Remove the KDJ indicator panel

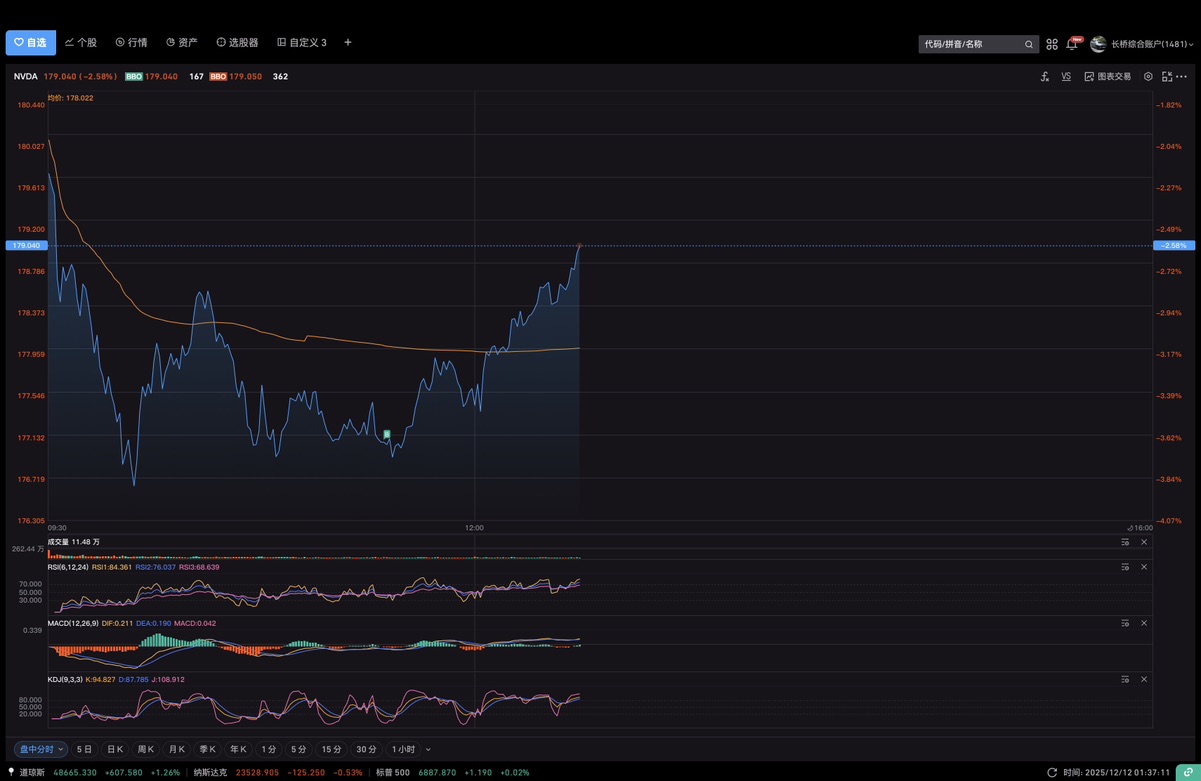pyautogui.click(x=1144, y=679)
